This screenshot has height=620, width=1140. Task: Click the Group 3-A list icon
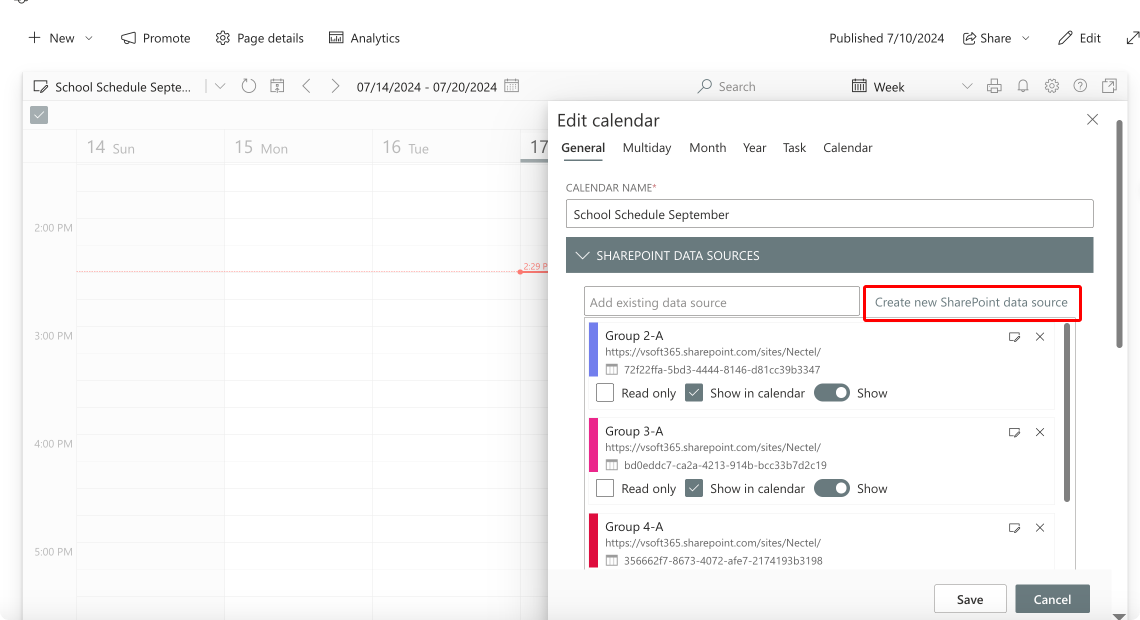click(x=611, y=465)
